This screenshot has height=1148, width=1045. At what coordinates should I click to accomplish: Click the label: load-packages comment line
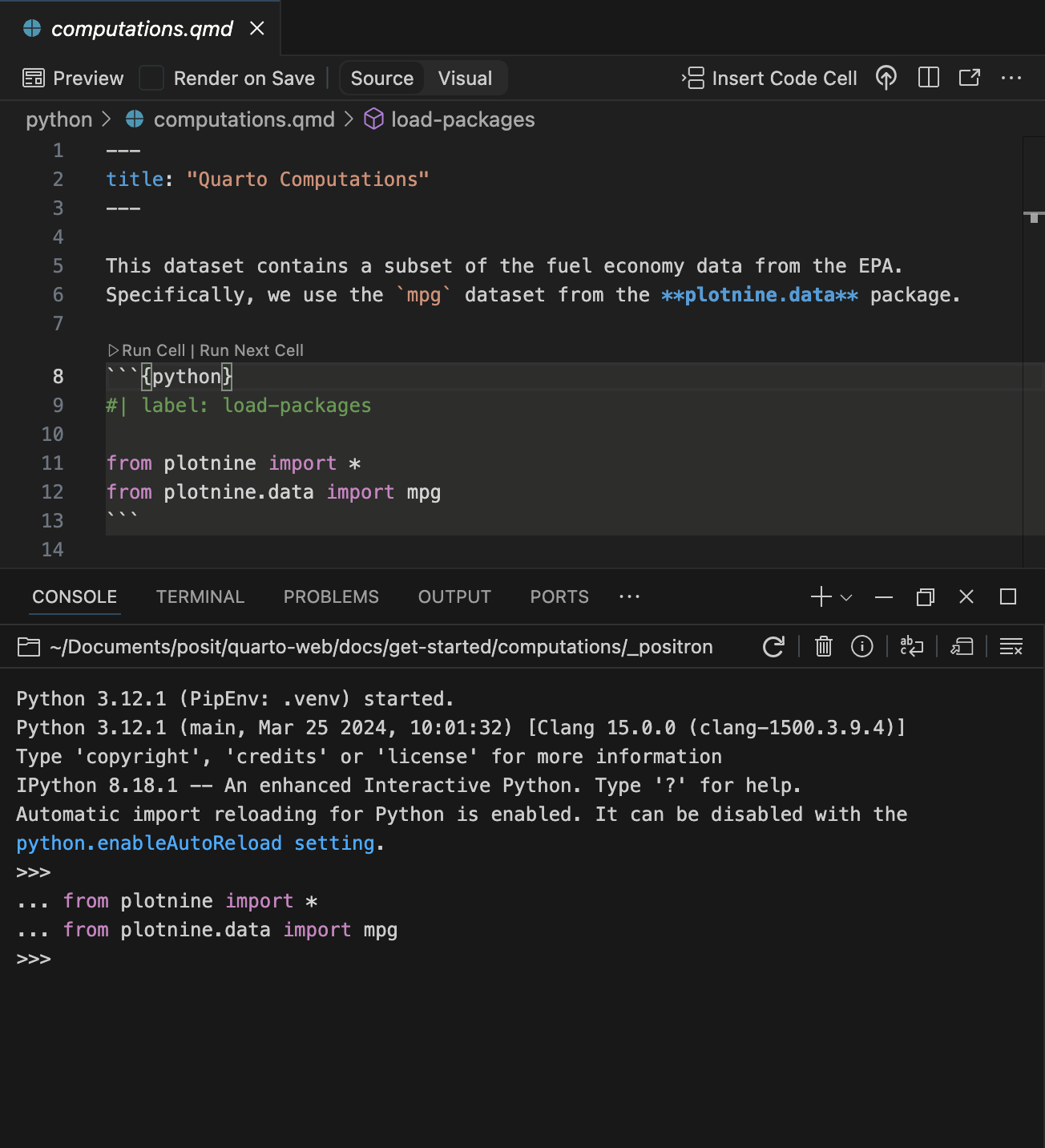[x=239, y=405]
